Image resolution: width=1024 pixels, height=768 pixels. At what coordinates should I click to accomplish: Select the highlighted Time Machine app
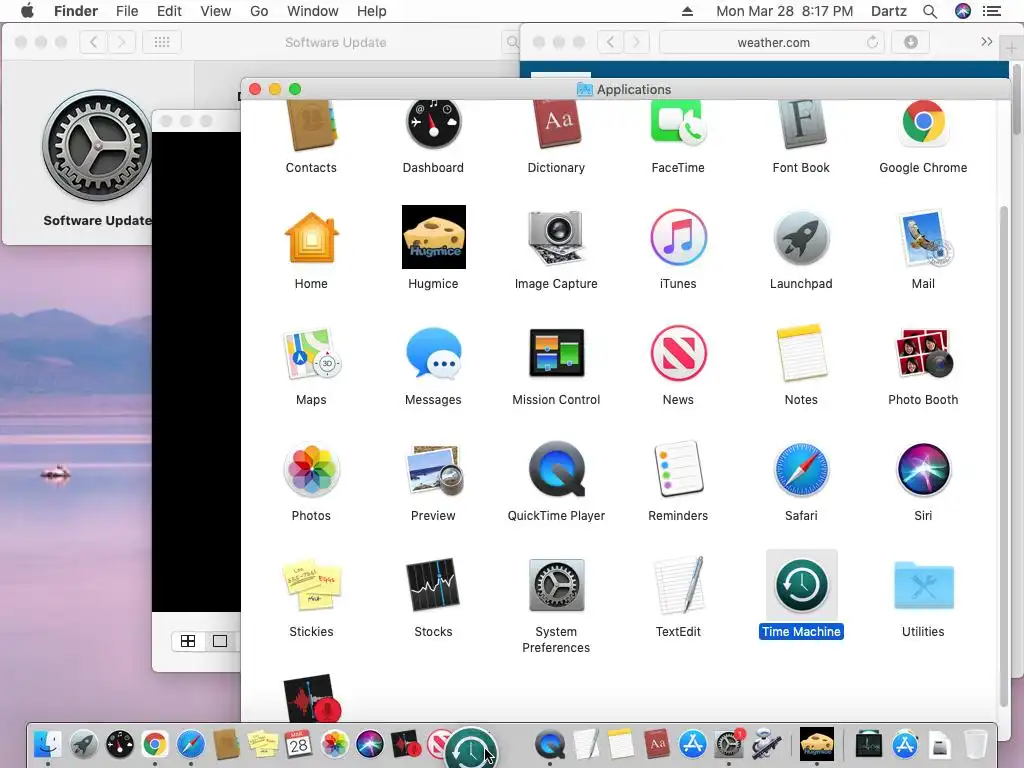pyautogui.click(x=801, y=585)
